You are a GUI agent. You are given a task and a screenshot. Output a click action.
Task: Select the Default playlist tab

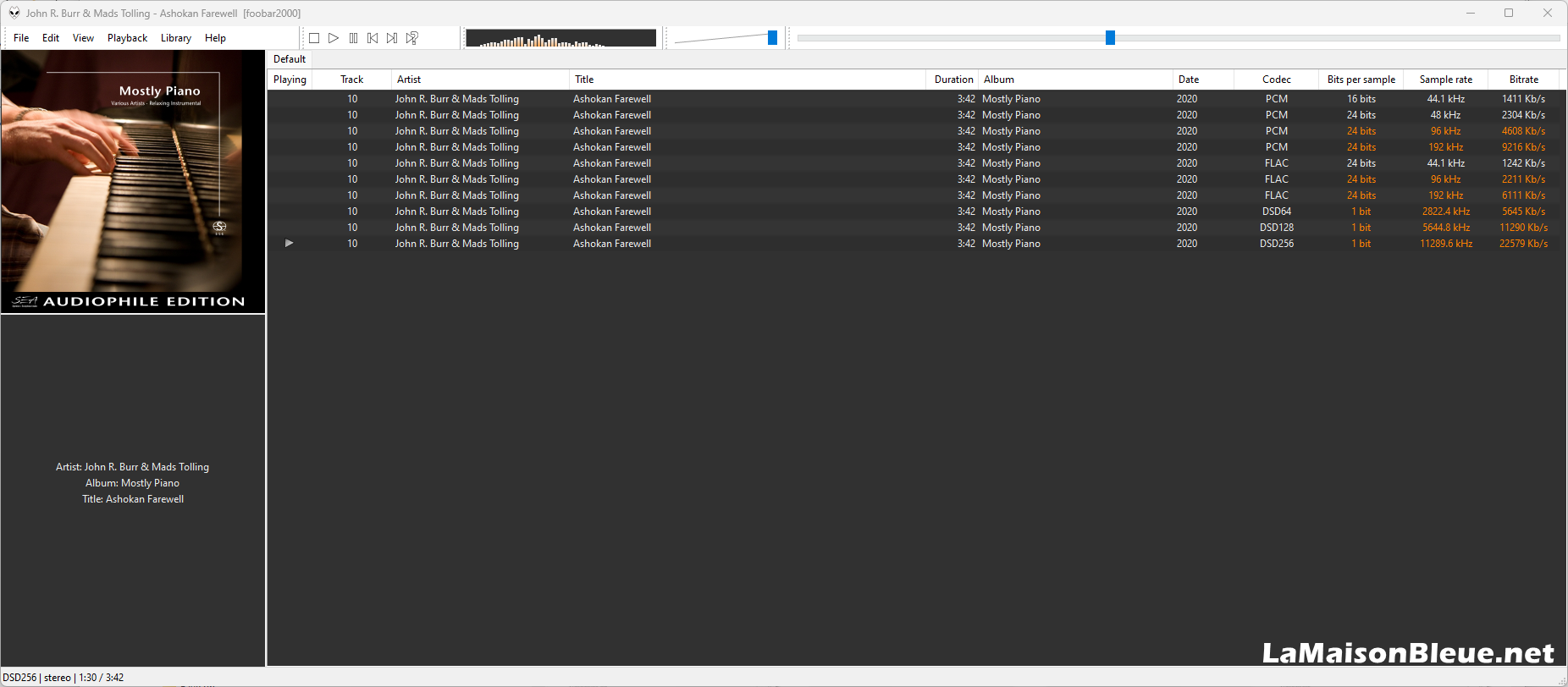pos(290,59)
